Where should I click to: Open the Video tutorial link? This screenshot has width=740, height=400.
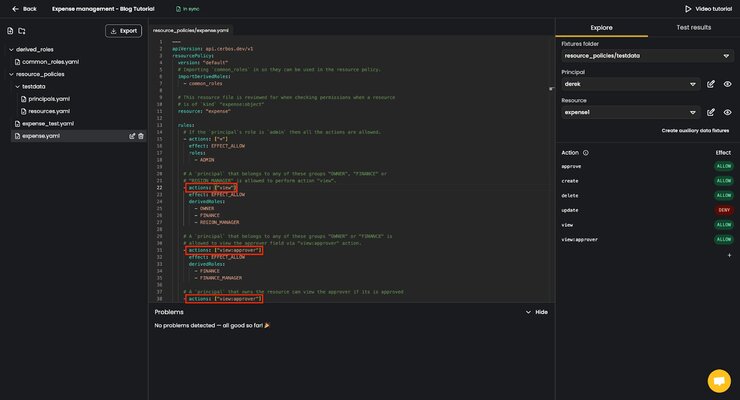[708, 8]
